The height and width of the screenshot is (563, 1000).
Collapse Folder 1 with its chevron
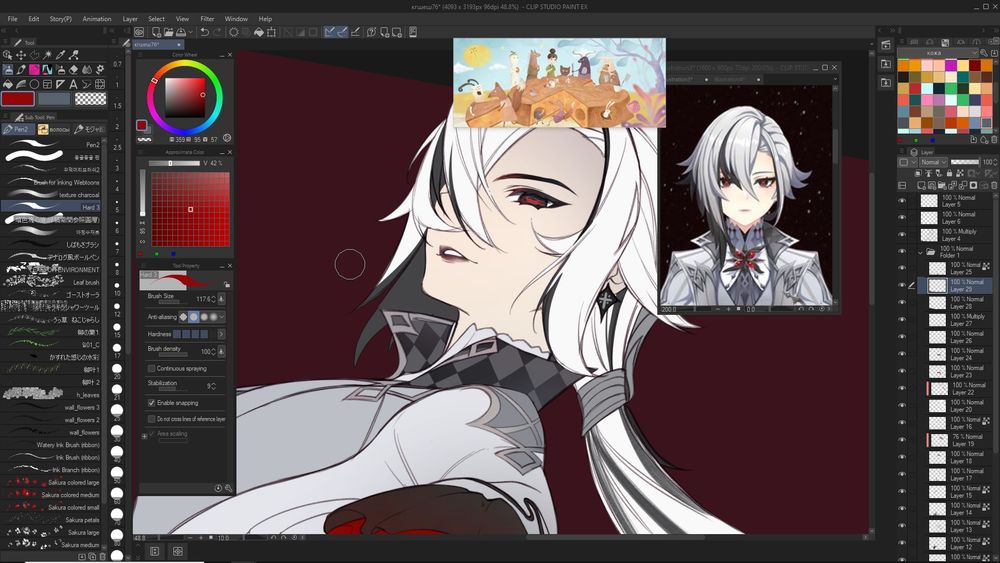point(920,252)
